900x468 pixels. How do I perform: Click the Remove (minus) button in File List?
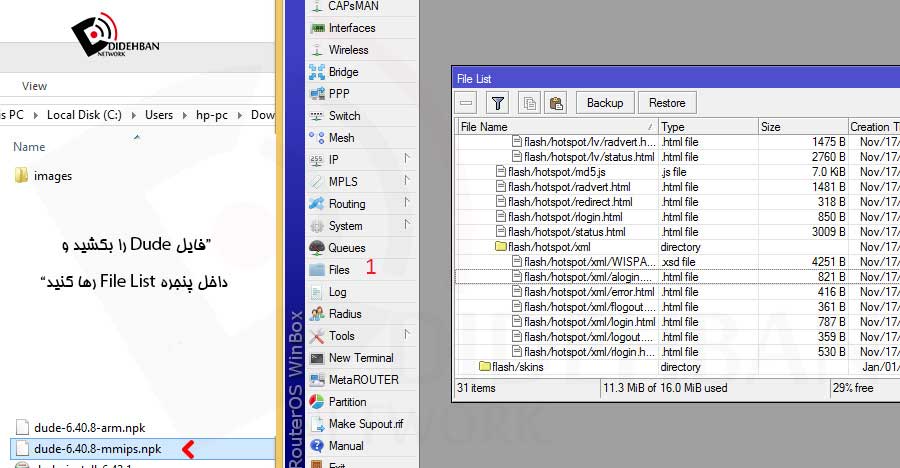[x=466, y=103]
